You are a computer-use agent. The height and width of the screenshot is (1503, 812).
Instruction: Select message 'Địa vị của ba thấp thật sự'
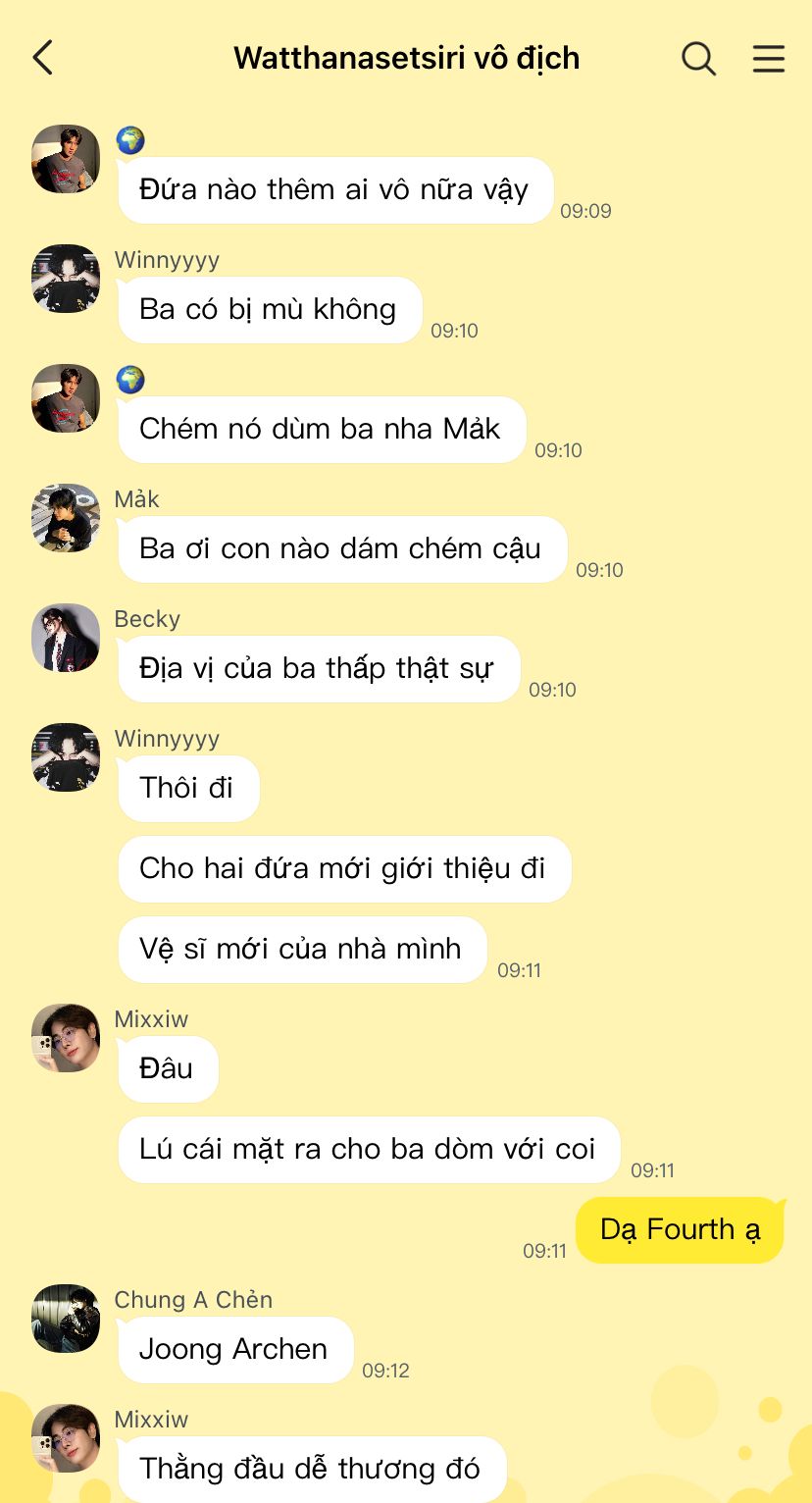coord(319,669)
